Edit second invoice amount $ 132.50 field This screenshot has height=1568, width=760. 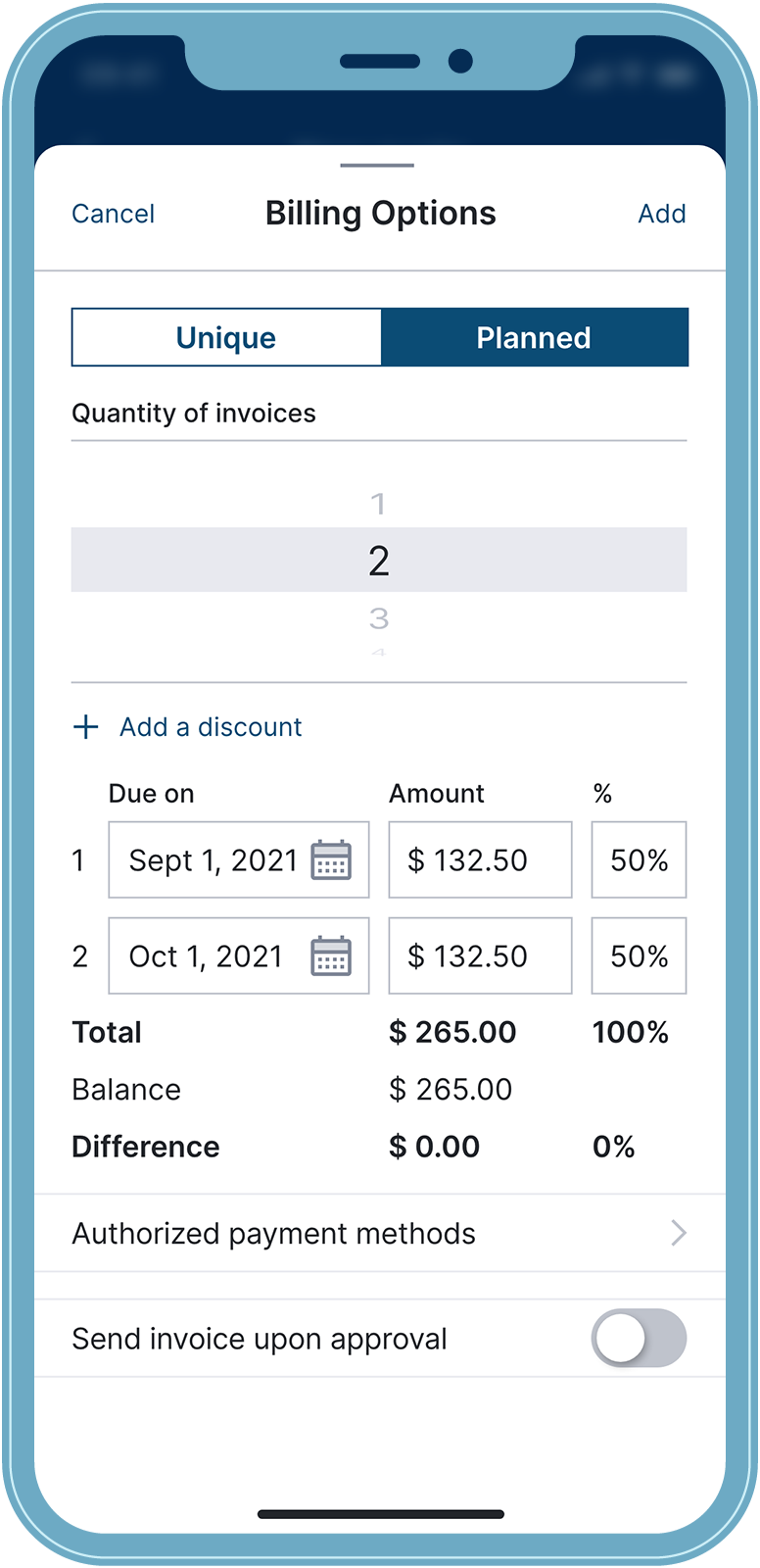pyautogui.click(x=480, y=956)
